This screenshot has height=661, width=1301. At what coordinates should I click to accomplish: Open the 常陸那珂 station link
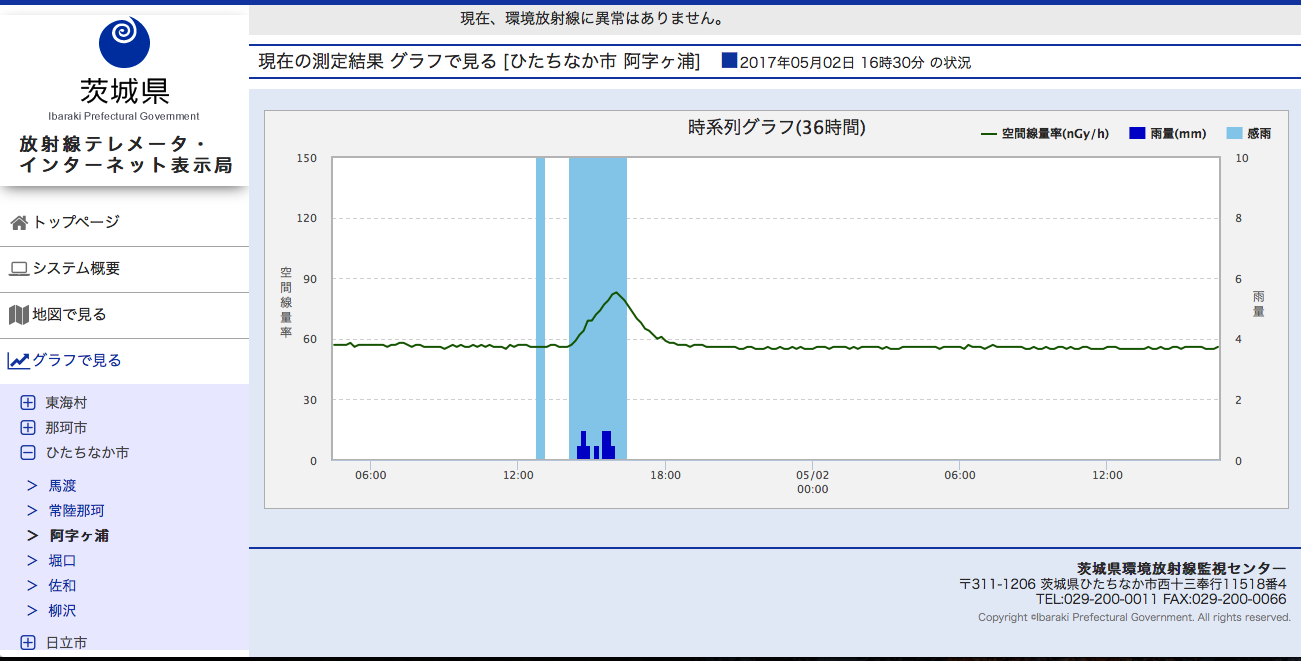tap(76, 511)
